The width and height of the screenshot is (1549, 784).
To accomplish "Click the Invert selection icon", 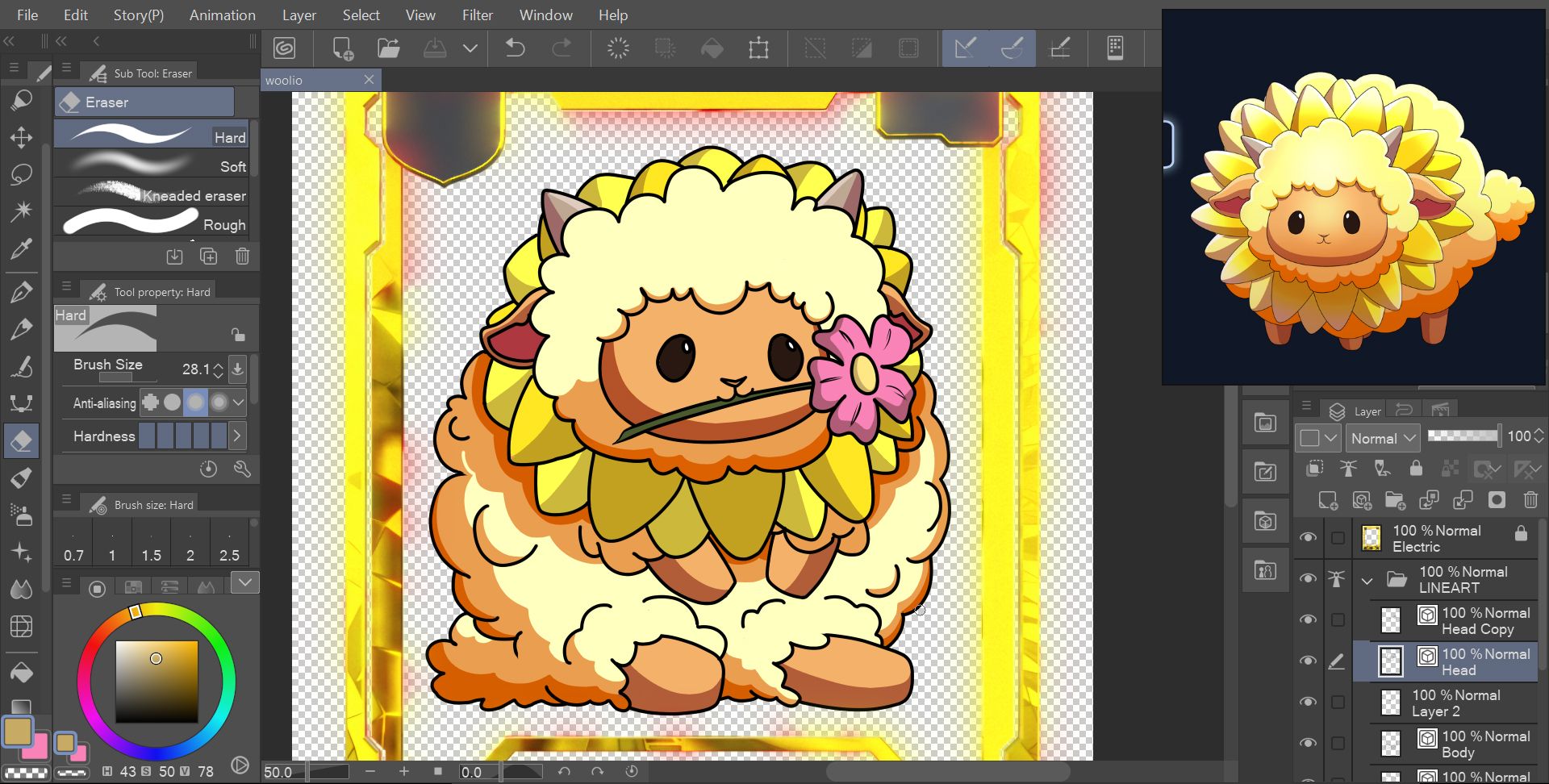I will point(862,48).
